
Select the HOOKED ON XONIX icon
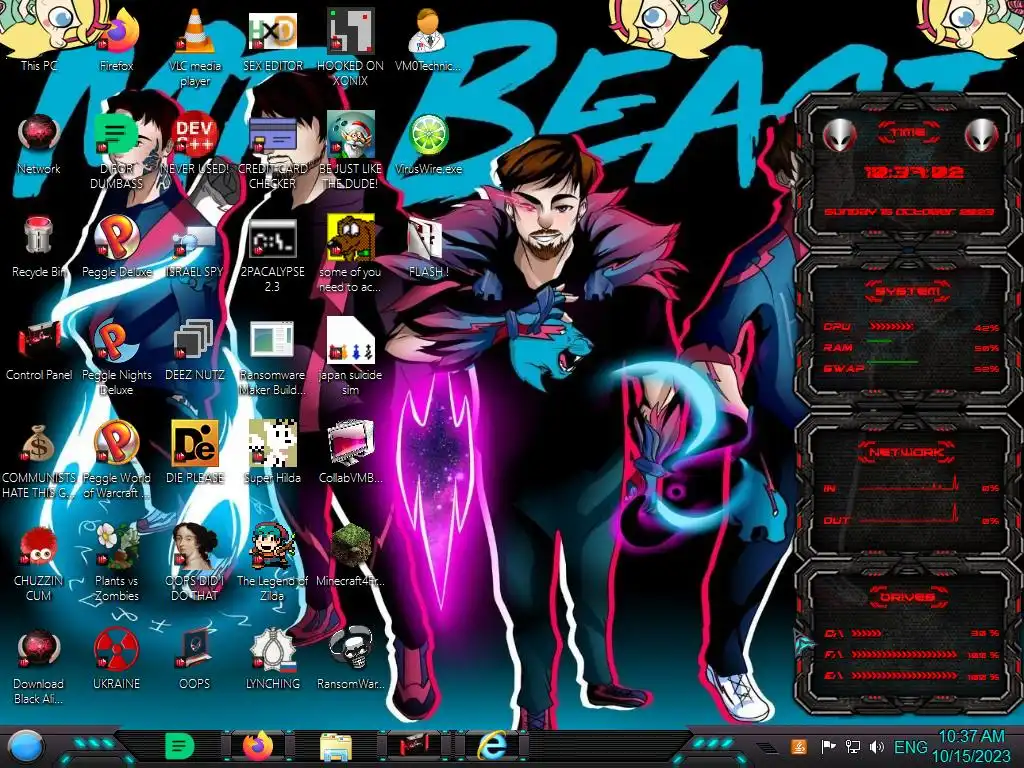[350, 48]
